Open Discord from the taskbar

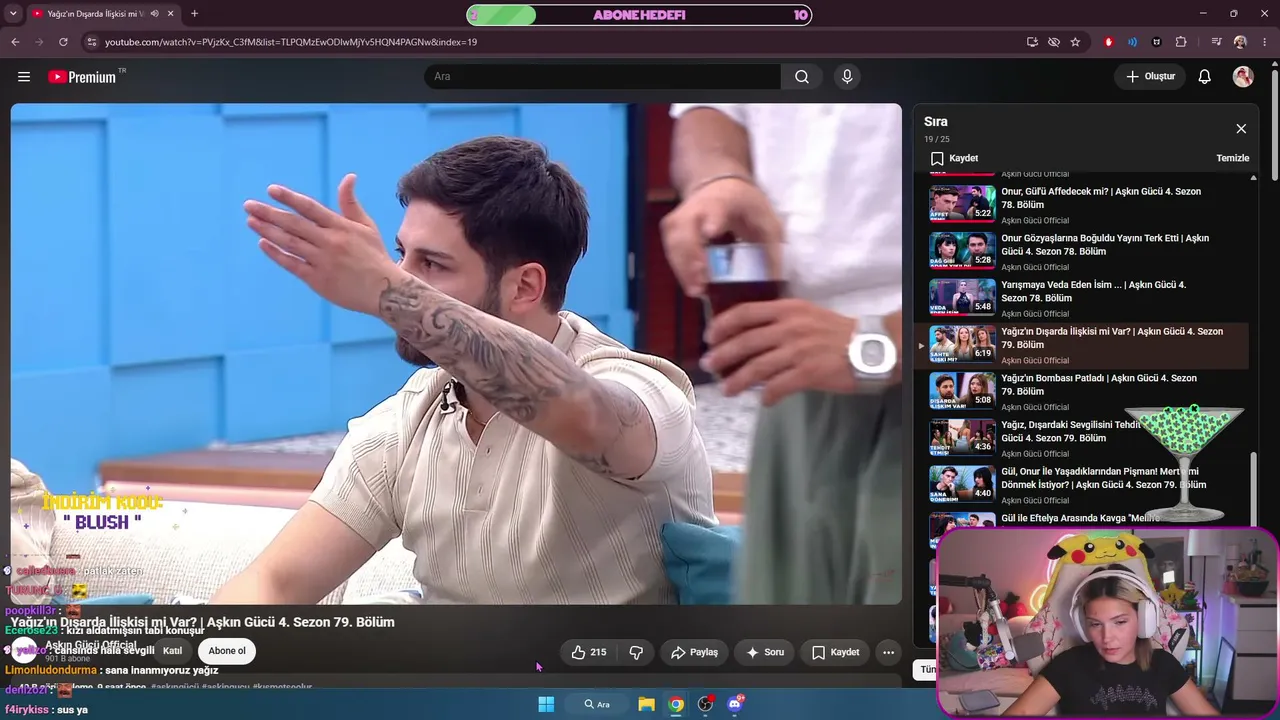(736, 704)
